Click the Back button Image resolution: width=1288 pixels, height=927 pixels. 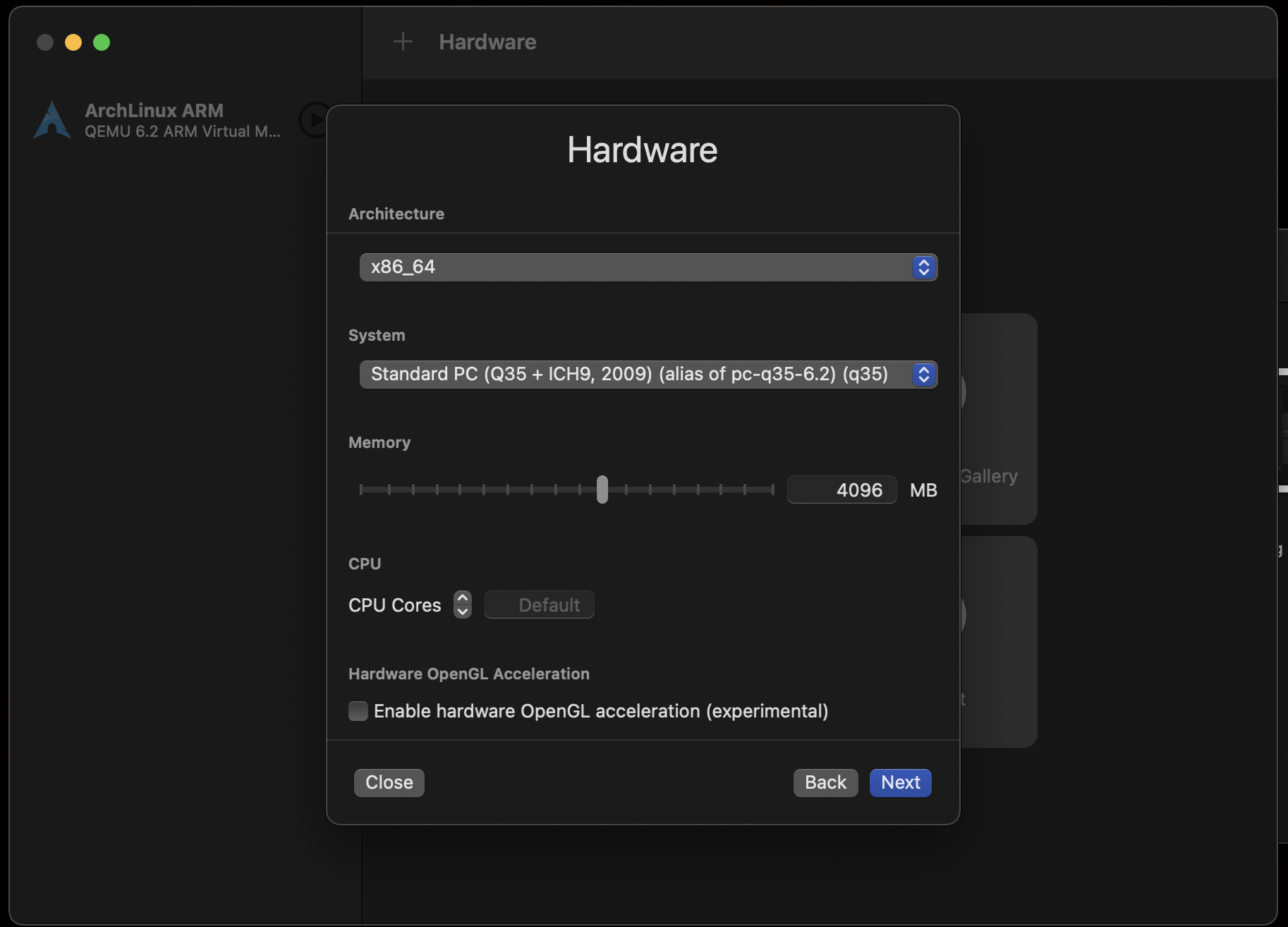(x=825, y=782)
